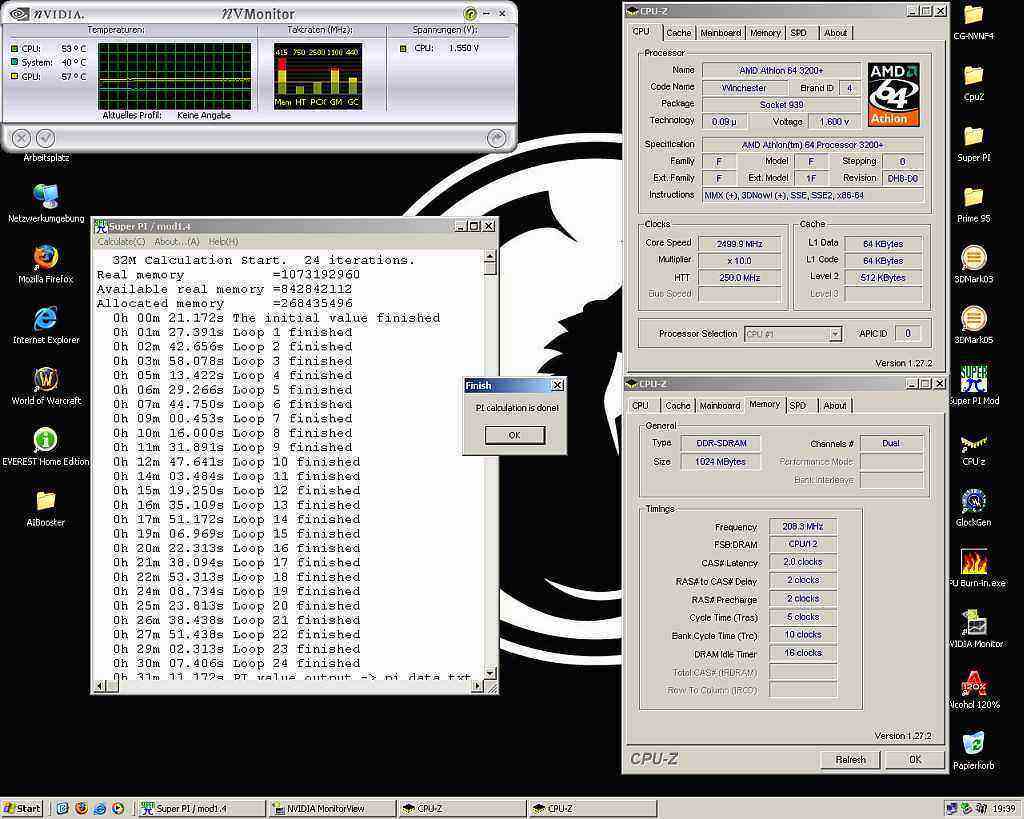Viewport: 1024px width, 819px height.
Task: Expand the Processor Selection dropdown
Action: (835, 334)
